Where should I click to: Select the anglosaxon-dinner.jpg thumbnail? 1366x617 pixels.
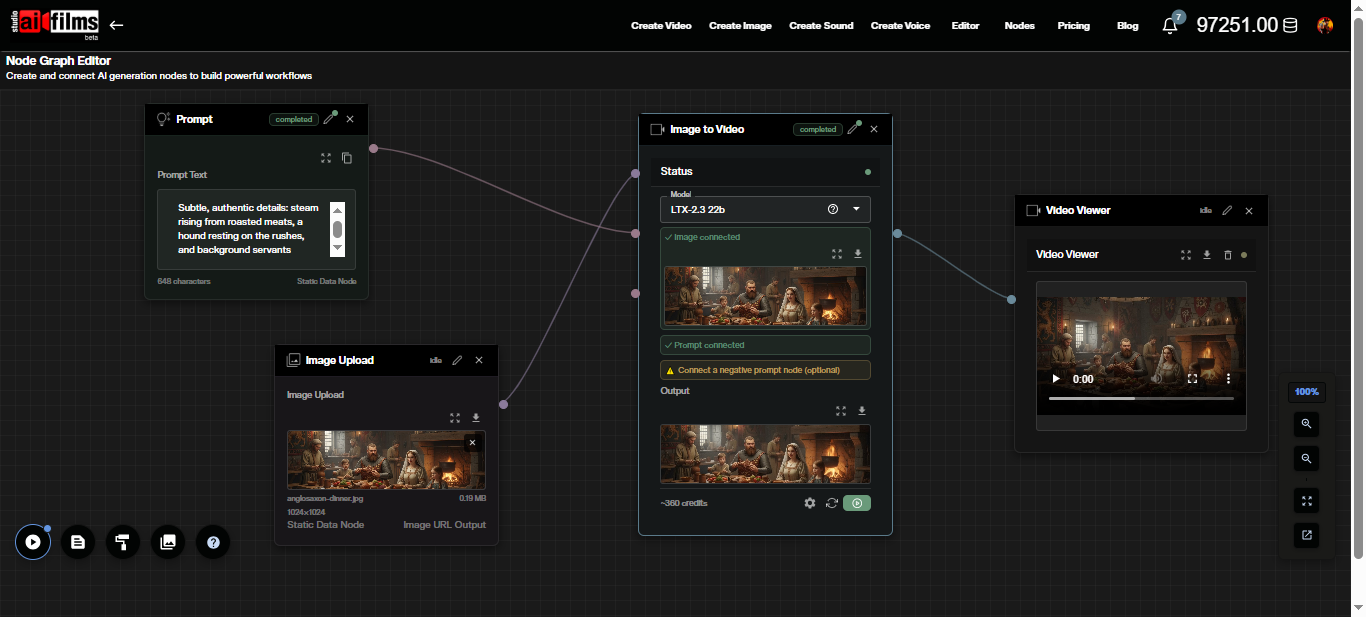pos(385,460)
